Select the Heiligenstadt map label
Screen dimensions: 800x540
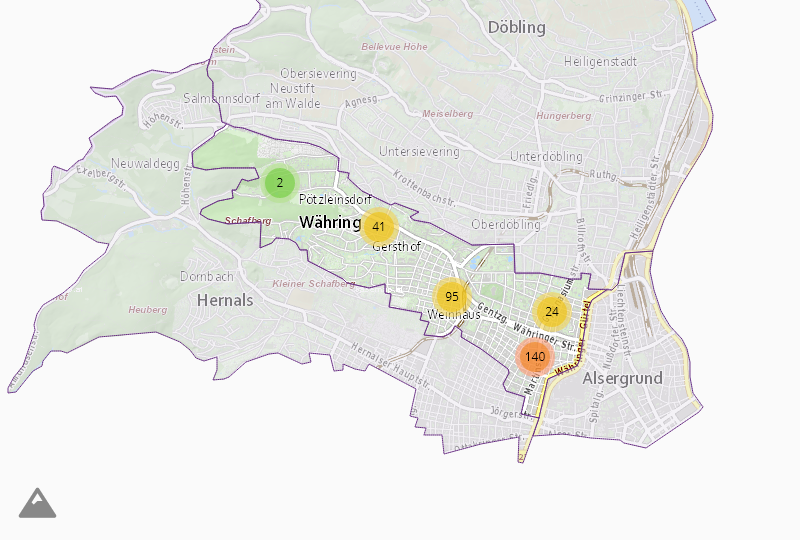coord(600,62)
